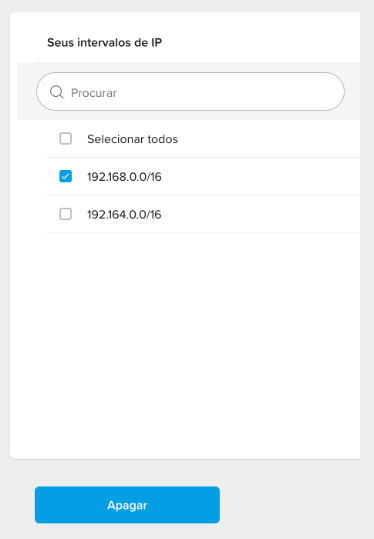The width and height of the screenshot is (374, 539).
Task: Click the 192.164.0.0/16 row's empty right side
Action: pyautogui.click(x=261, y=214)
